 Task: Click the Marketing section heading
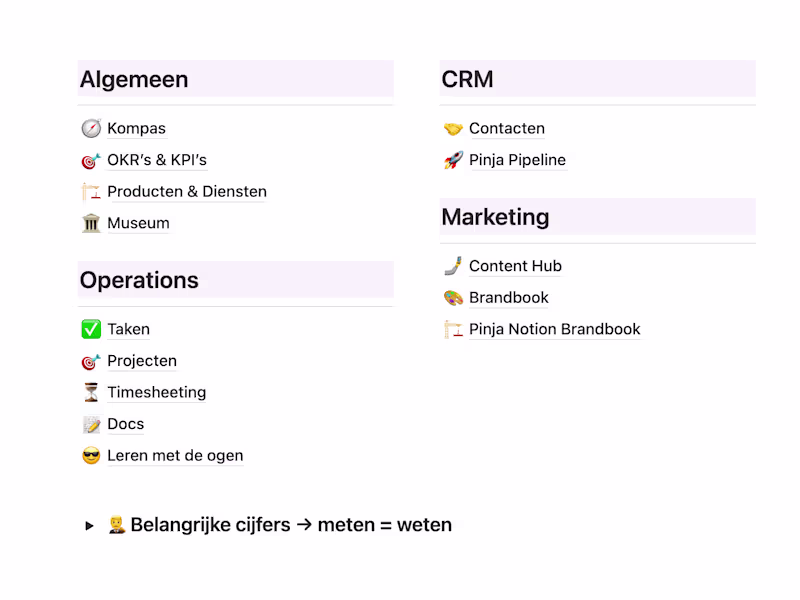(495, 216)
